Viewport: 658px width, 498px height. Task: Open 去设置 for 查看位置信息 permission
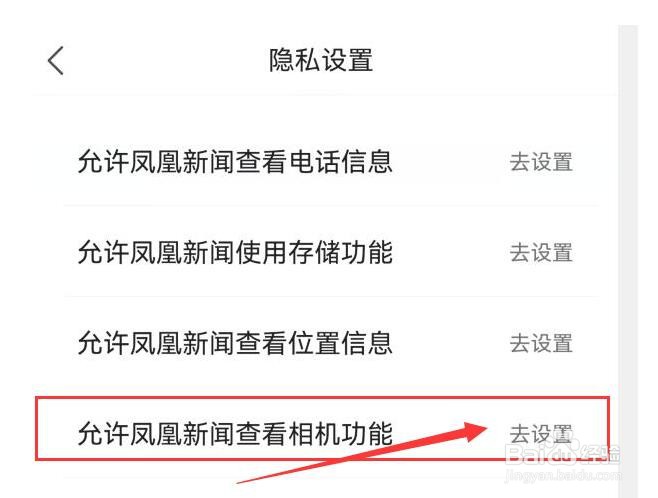pyautogui.click(x=541, y=344)
